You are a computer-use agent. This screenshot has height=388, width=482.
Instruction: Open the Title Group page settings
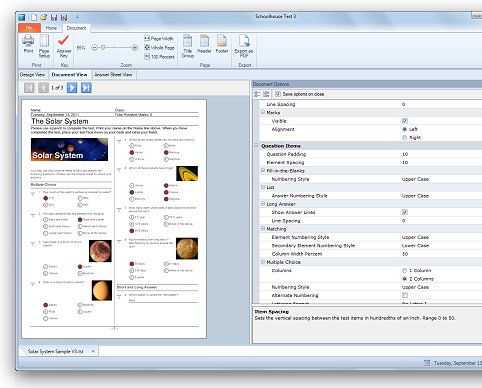point(188,46)
